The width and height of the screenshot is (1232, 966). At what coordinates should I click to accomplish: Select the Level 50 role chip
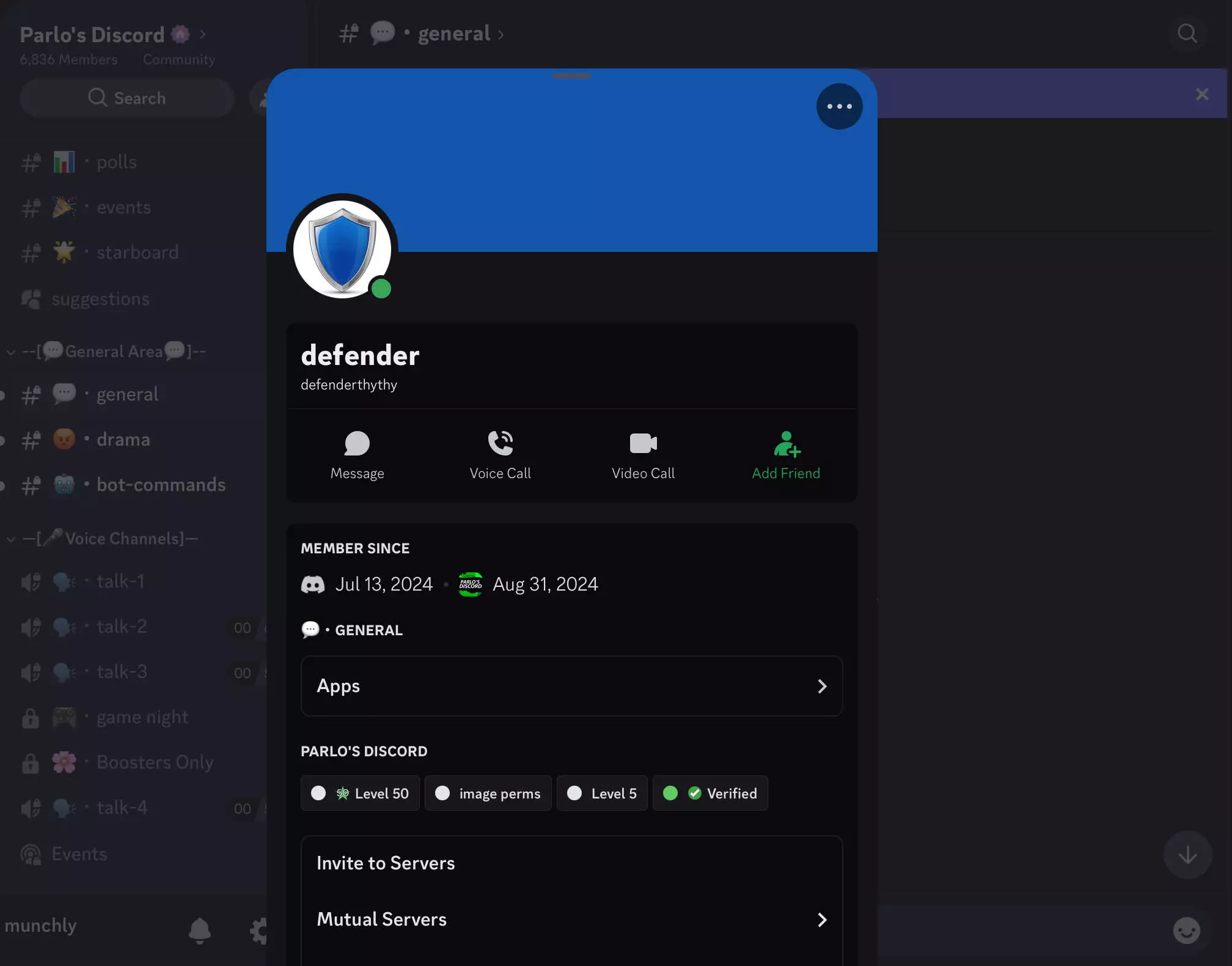tap(360, 793)
